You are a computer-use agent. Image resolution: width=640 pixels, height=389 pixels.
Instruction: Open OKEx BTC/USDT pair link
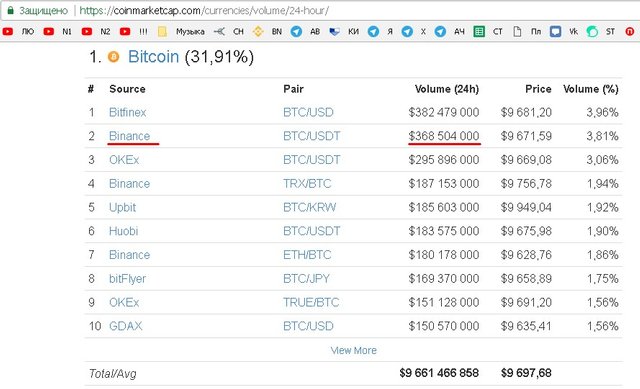(311, 160)
